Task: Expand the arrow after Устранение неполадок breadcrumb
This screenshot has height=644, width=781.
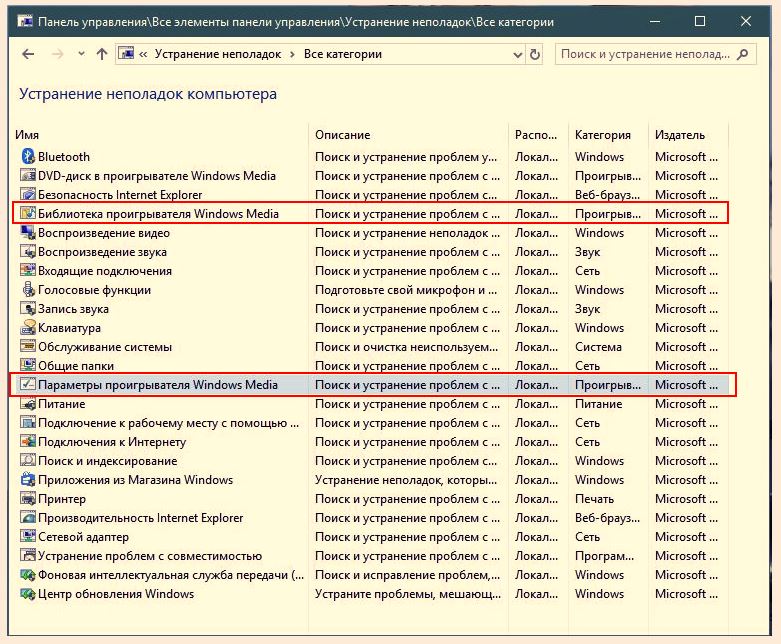Action: click(292, 54)
